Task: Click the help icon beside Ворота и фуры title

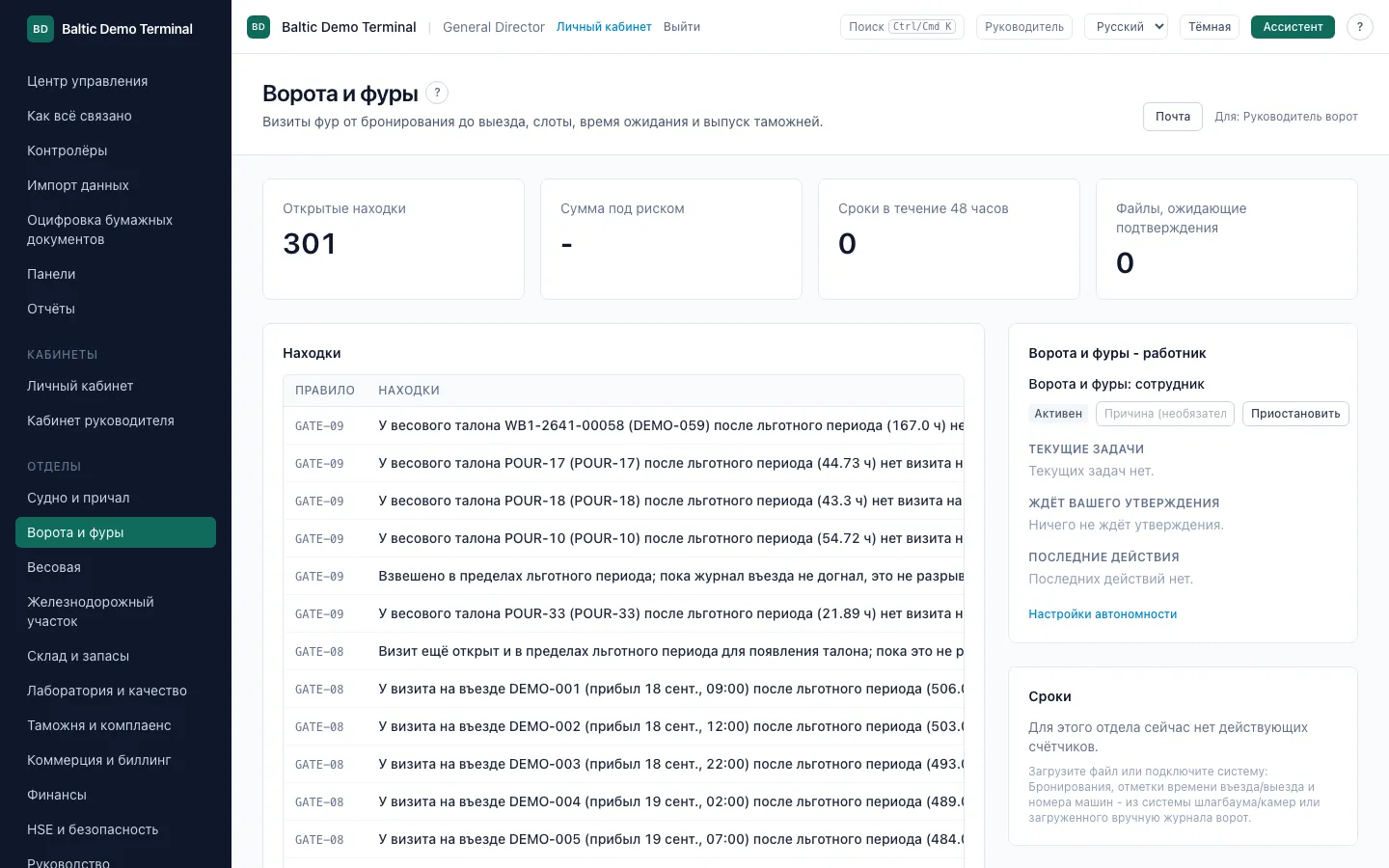Action: (x=437, y=93)
